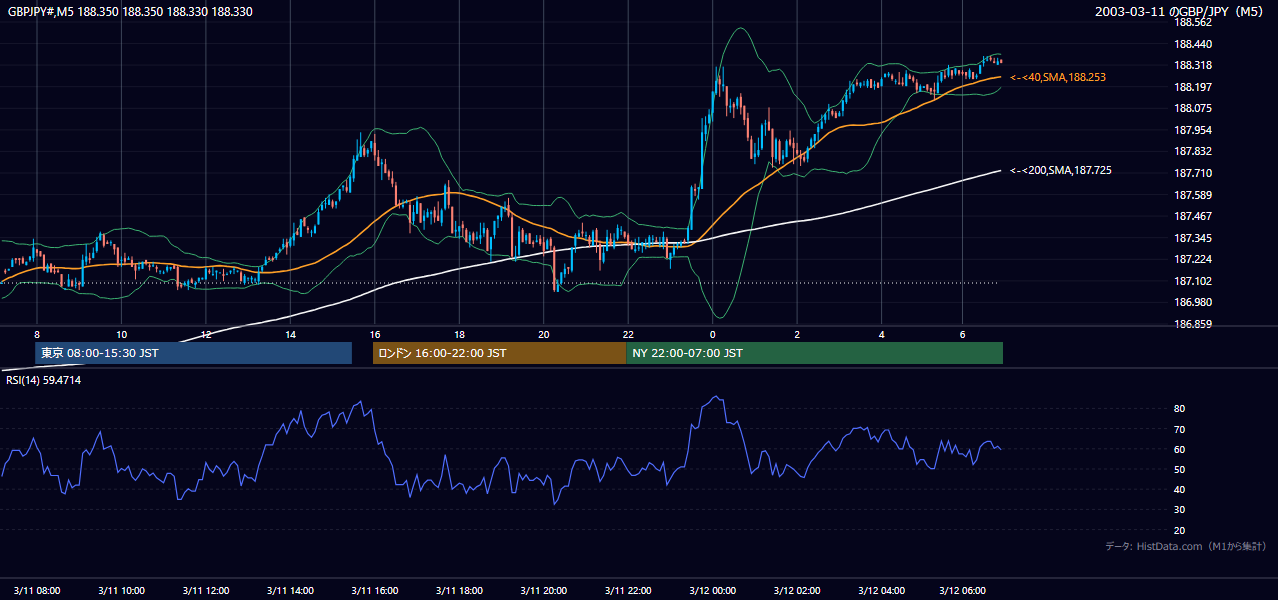Click the 187.467 price axis label
The width and height of the screenshot is (1278, 600).
(x=1193, y=216)
